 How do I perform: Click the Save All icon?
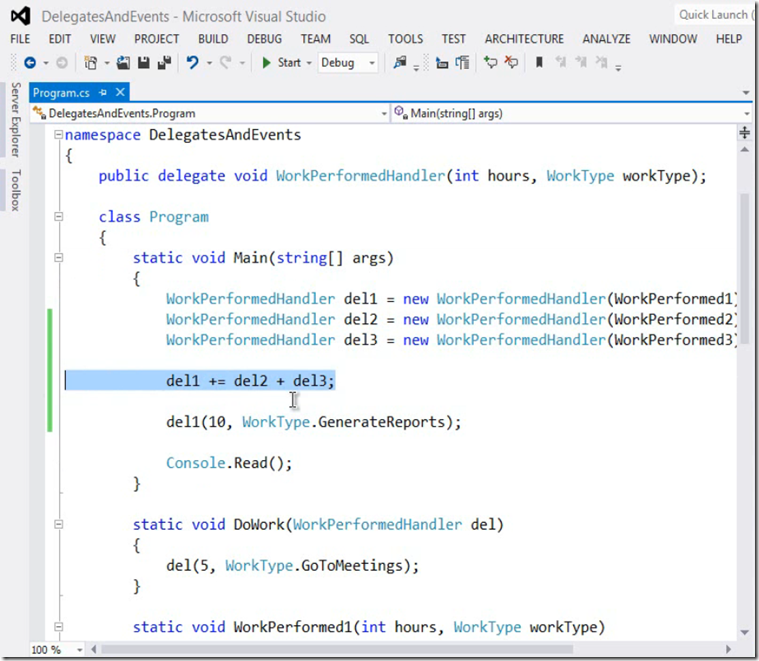(x=165, y=63)
